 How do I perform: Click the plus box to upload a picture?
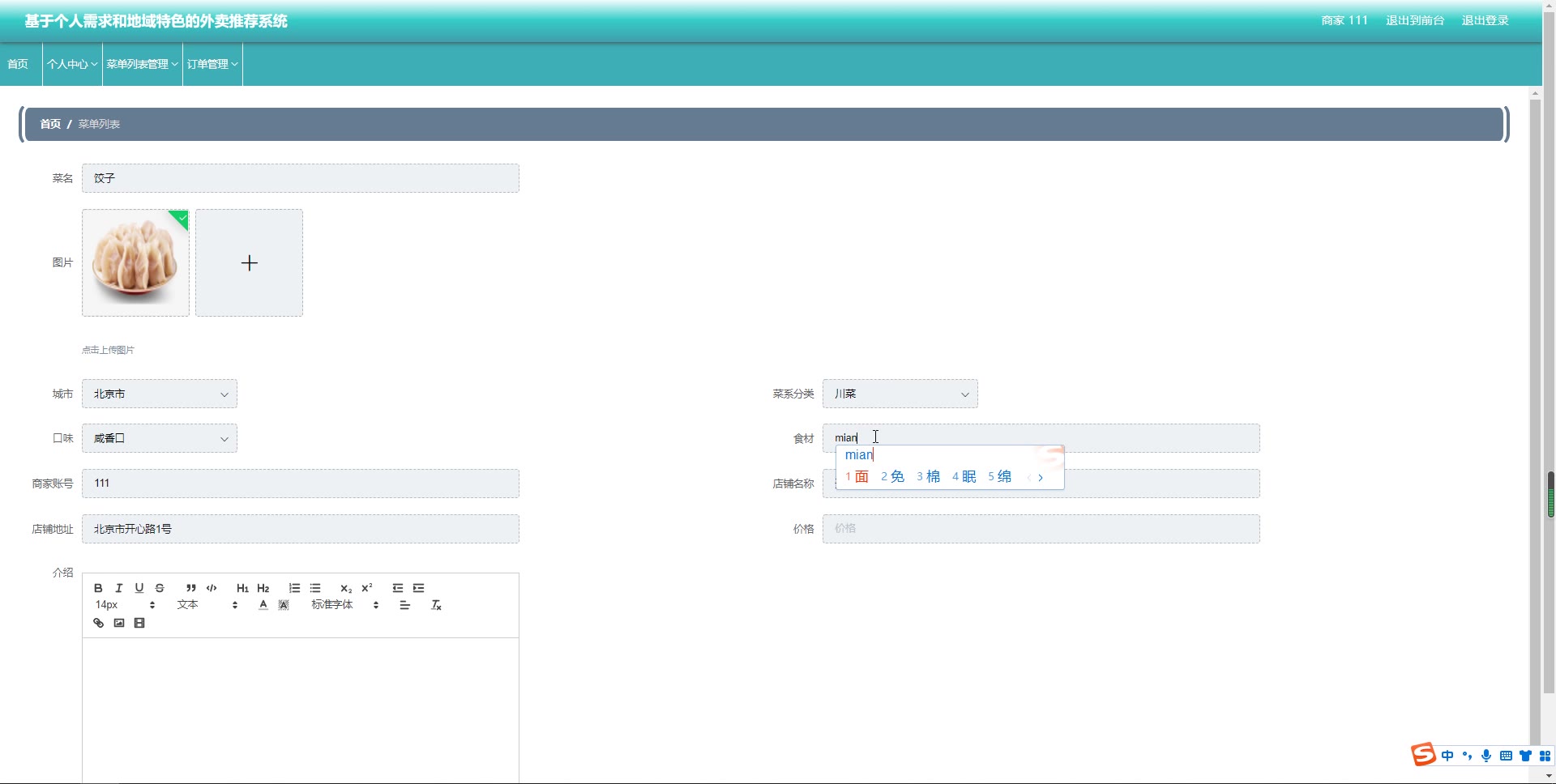[249, 262]
